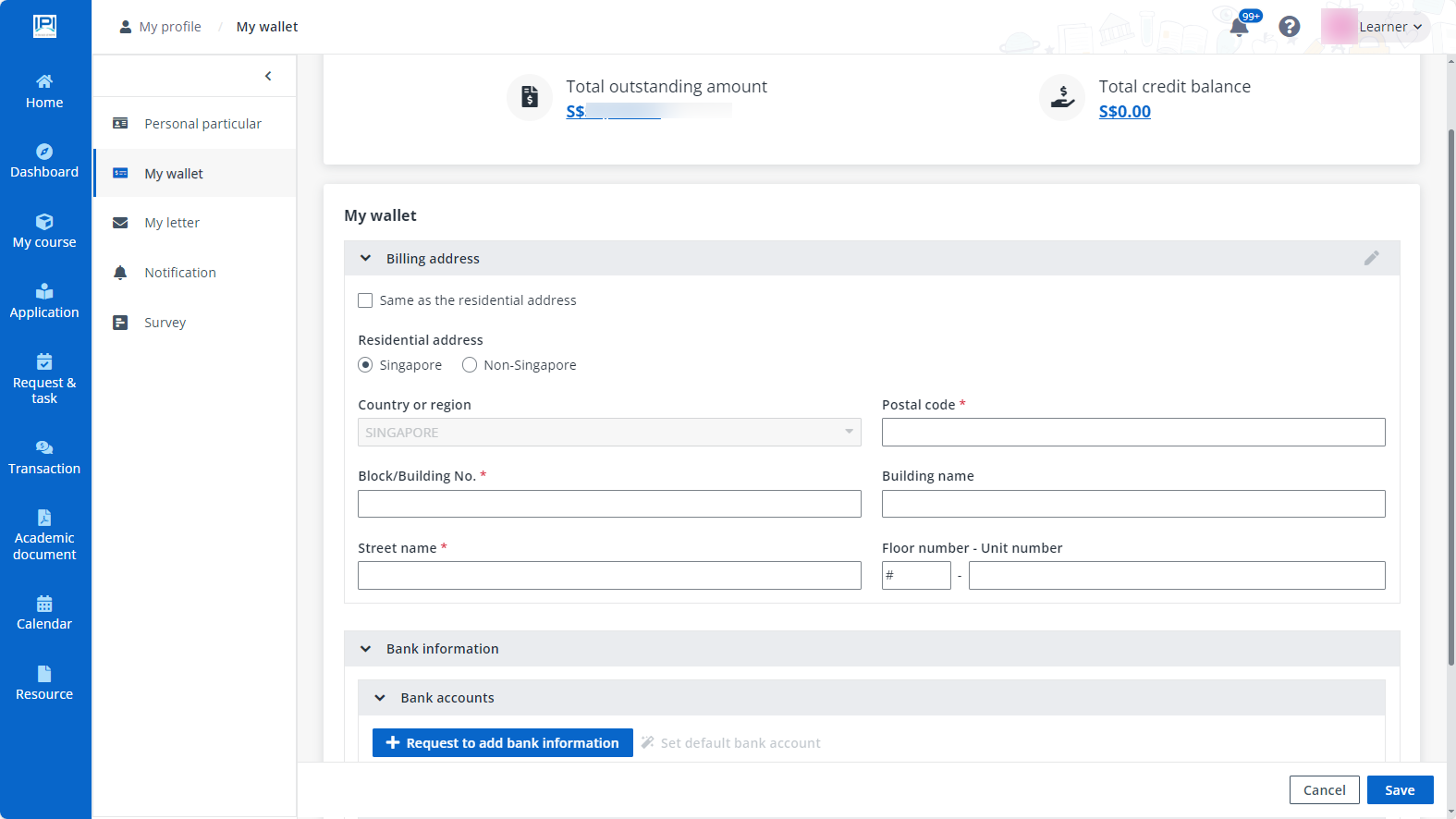Open the Application section
Image resolution: width=1456 pixels, height=819 pixels.
click(x=44, y=302)
